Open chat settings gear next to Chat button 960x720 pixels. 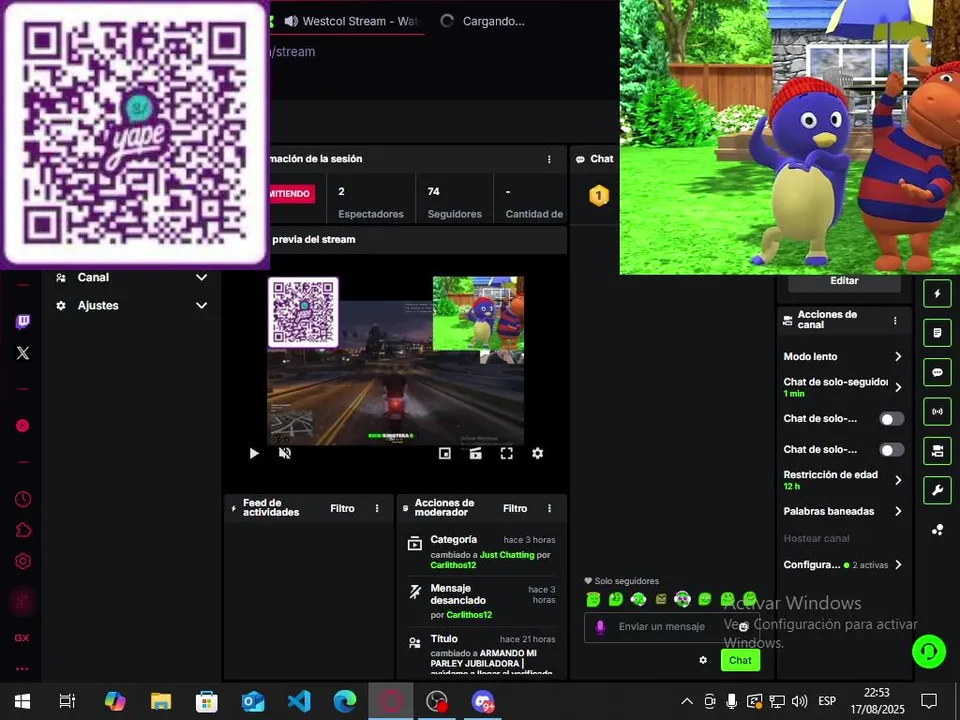(703, 660)
